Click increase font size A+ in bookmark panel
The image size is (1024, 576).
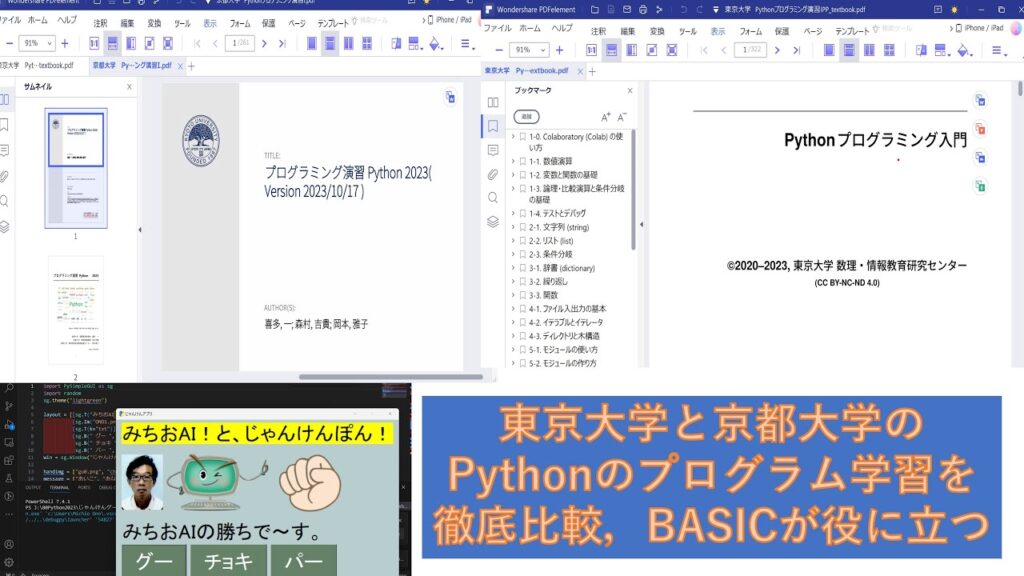605,117
